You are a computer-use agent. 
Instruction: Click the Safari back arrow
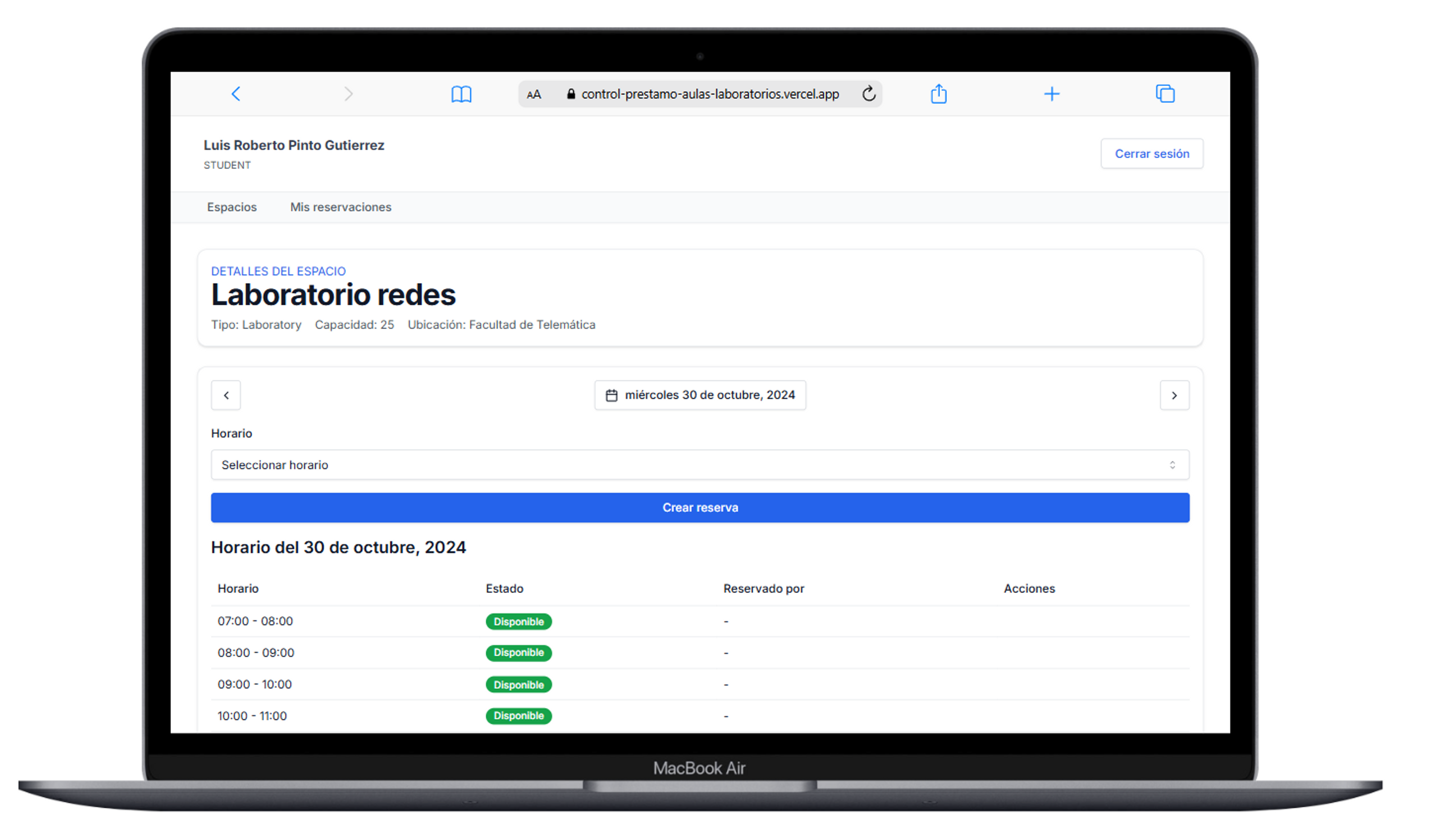(236, 93)
